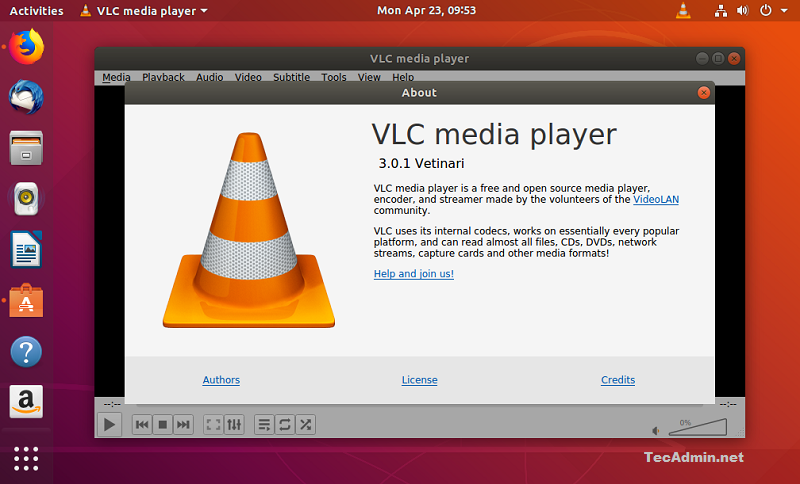Open Activities overview

pyautogui.click(x=36, y=11)
